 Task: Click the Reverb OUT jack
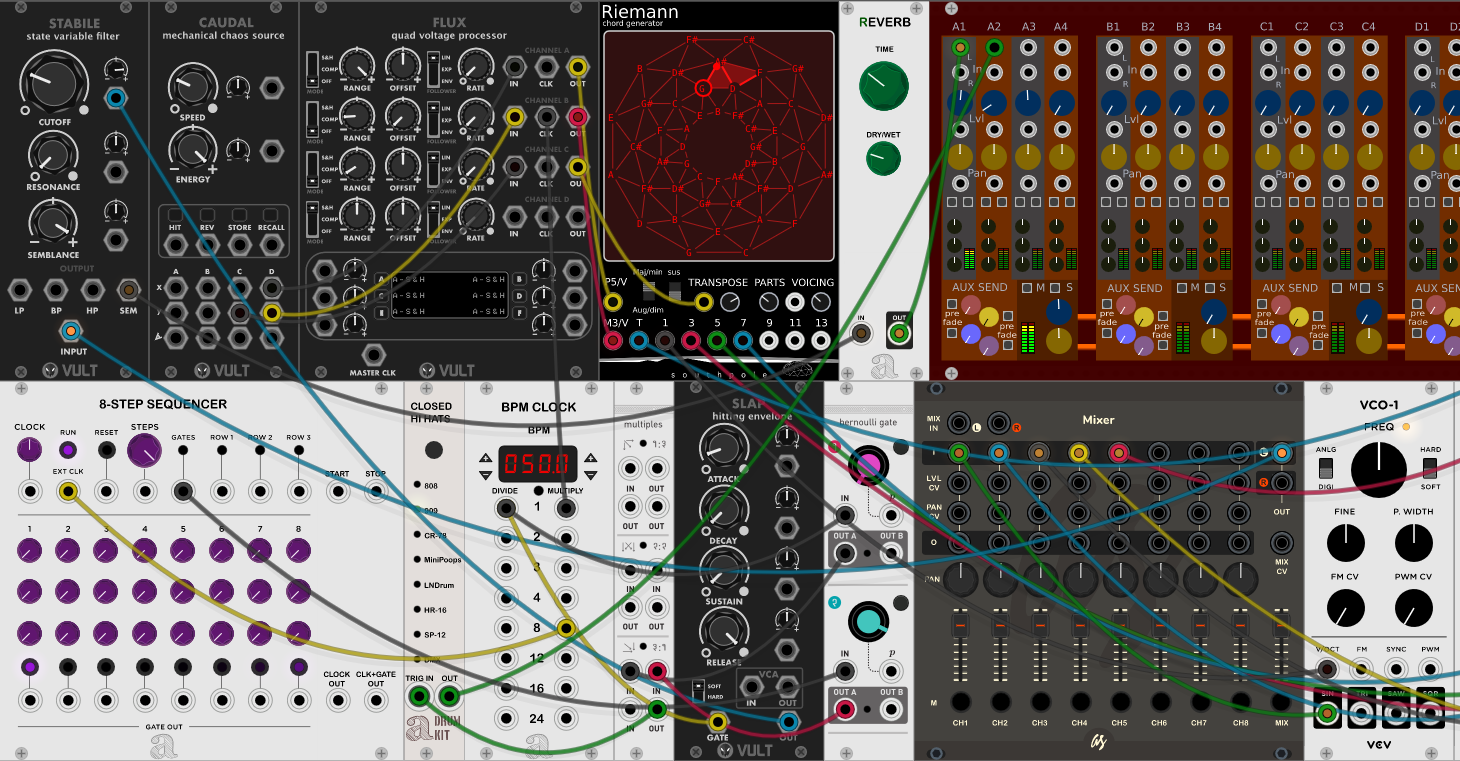(x=899, y=332)
